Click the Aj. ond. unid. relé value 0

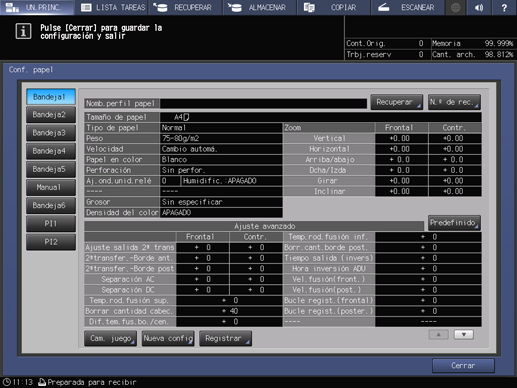170,181
